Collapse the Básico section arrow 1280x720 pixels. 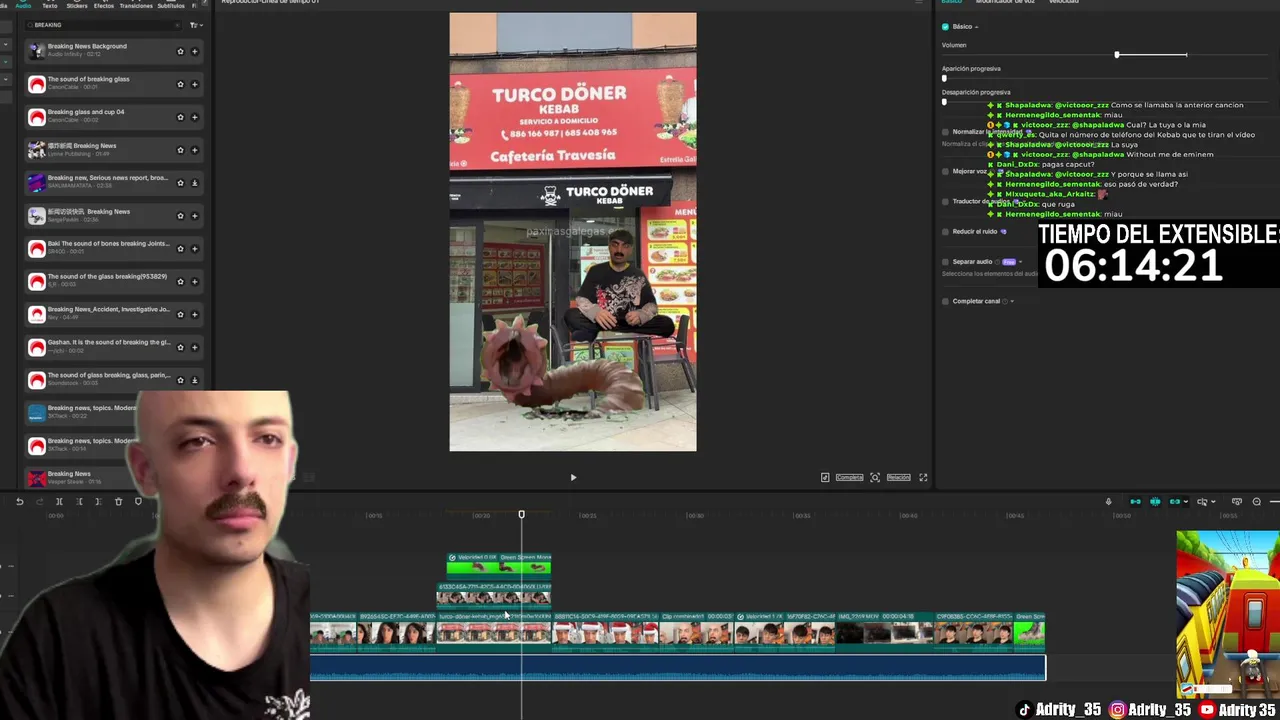click(976, 27)
